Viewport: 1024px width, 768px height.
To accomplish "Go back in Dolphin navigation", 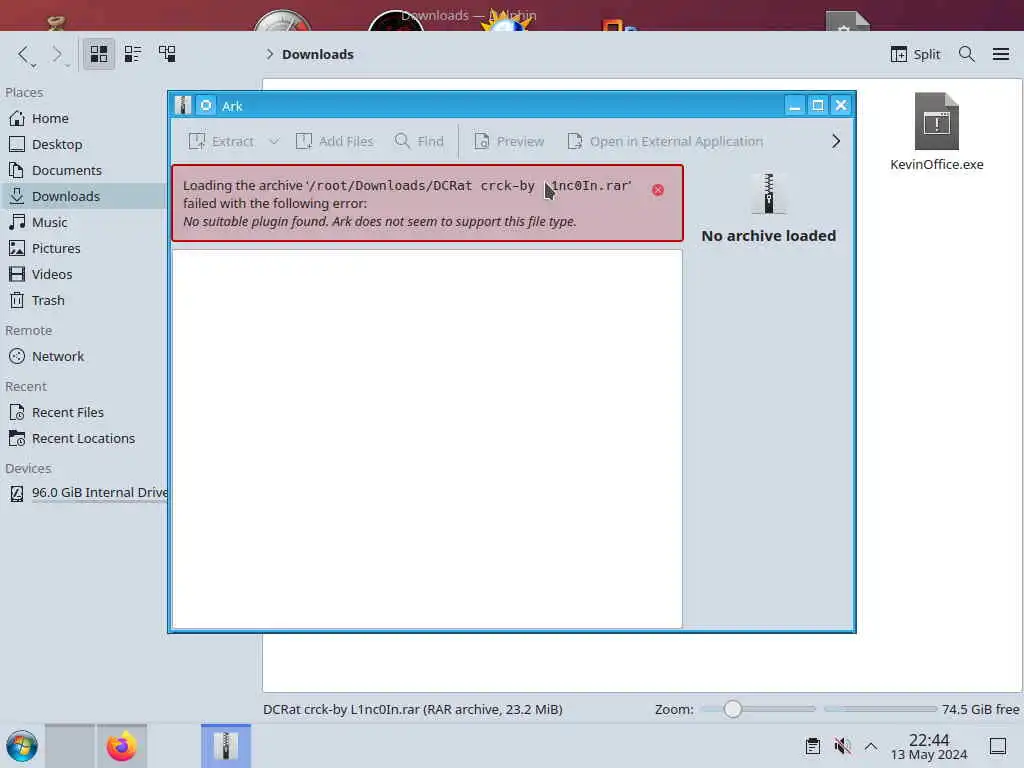I will [x=24, y=54].
